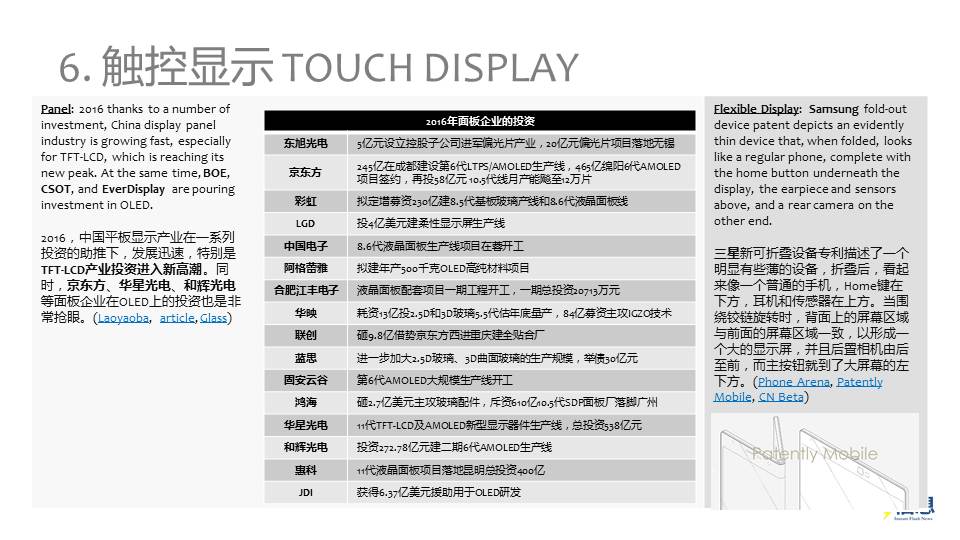Select the slide title '6. 触控显示 TOUCH DISPLAY'

(x=318, y=66)
